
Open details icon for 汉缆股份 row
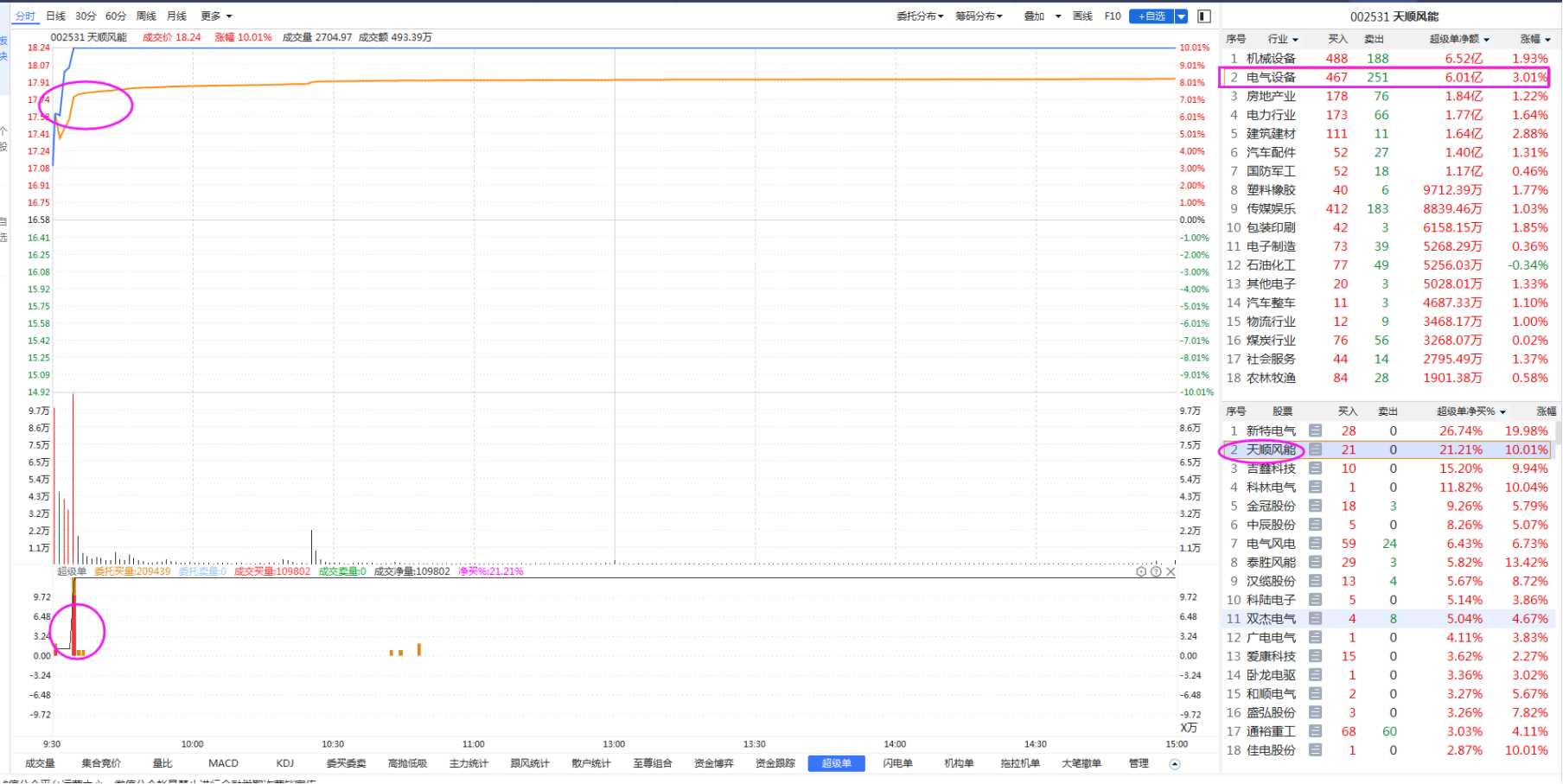(1315, 581)
